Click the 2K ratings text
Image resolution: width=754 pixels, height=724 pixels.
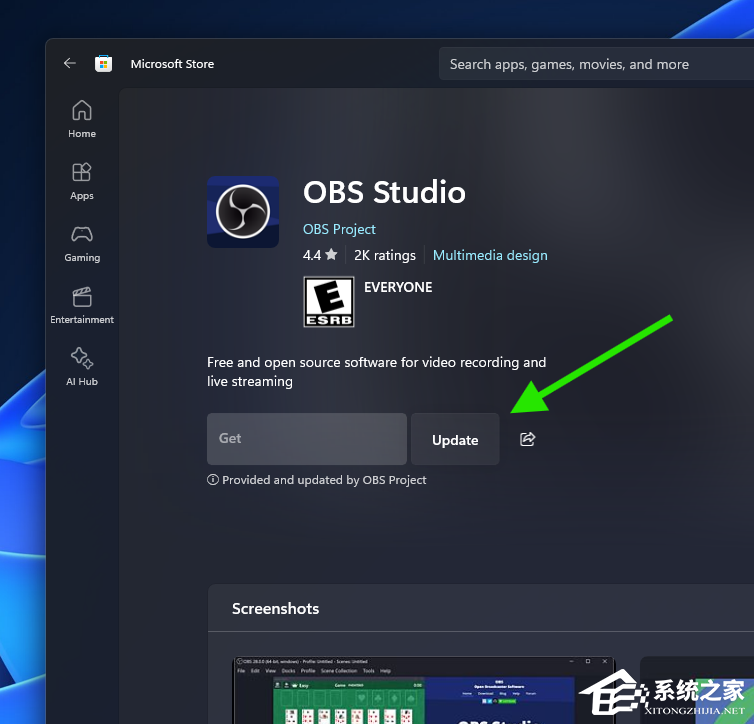385,255
